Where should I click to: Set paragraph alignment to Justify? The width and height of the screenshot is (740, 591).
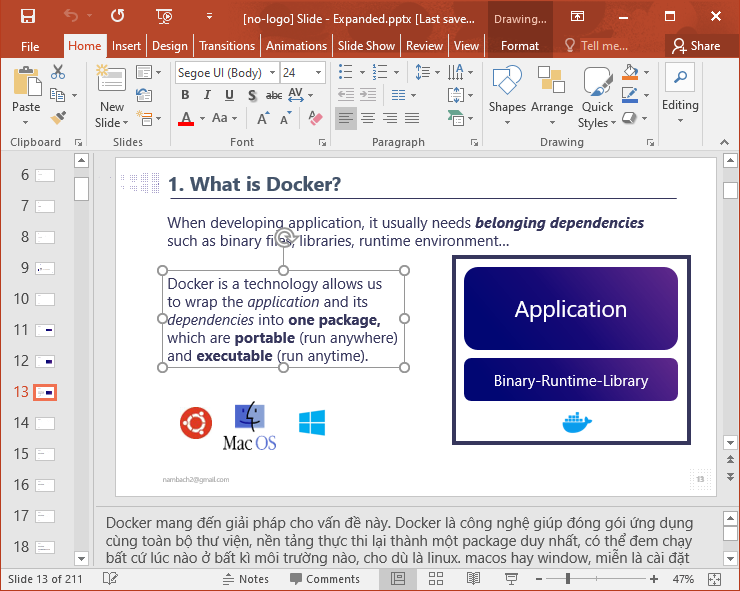(x=412, y=118)
